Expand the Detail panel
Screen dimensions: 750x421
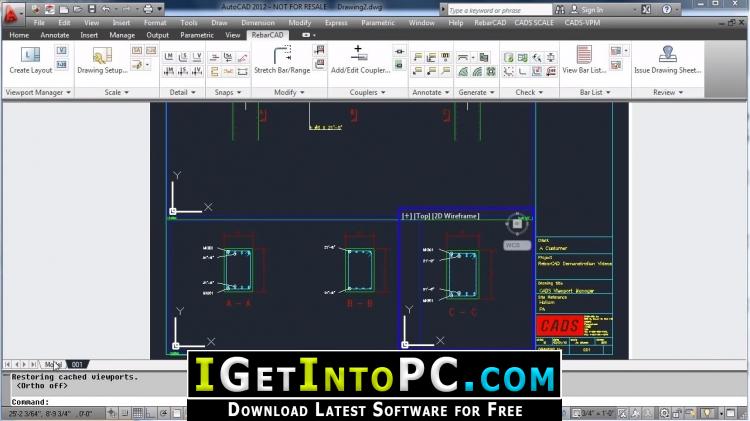pyautogui.click(x=182, y=92)
